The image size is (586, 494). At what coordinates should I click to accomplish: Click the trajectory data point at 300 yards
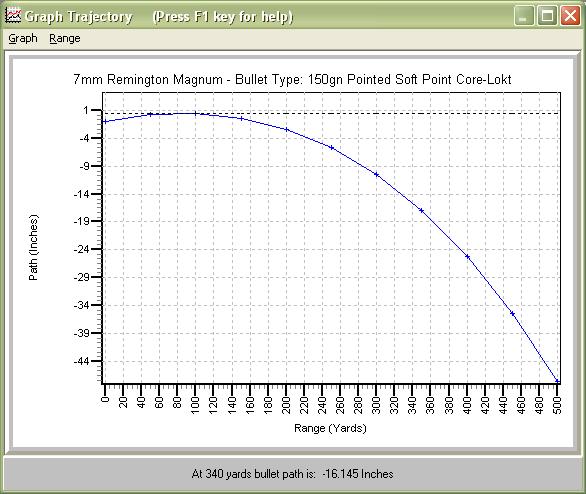(x=376, y=175)
